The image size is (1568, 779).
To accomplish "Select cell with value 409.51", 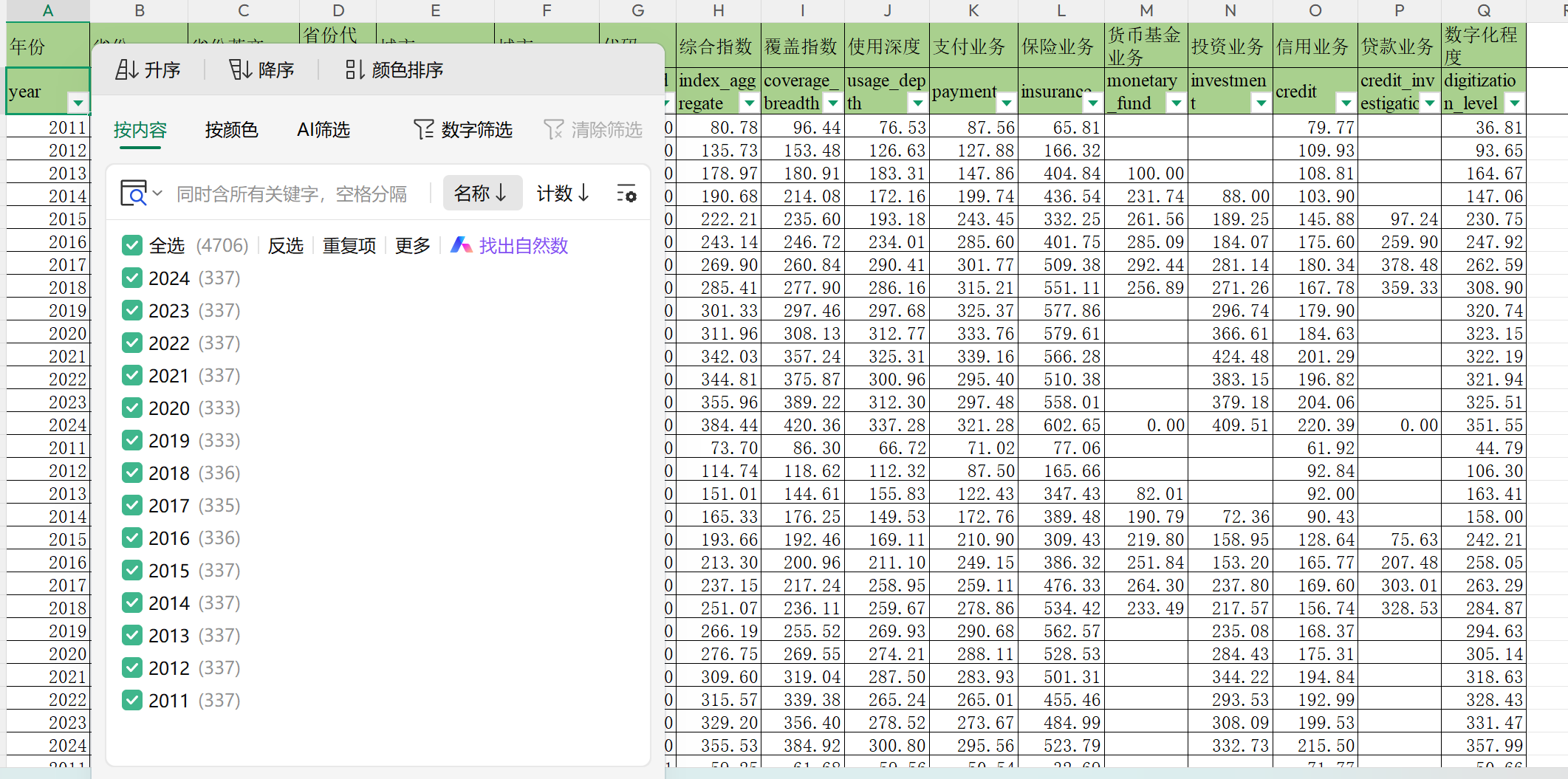I will click(x=1230, y=425).
